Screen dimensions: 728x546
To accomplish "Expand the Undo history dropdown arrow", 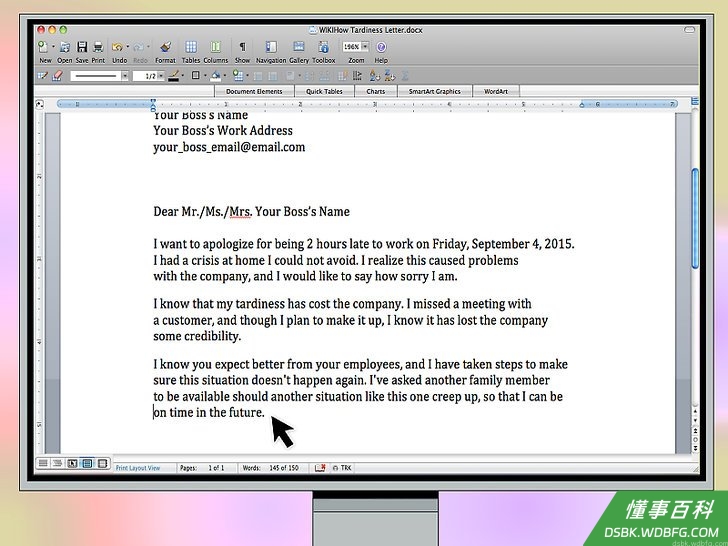I will [x=128, y=47].
